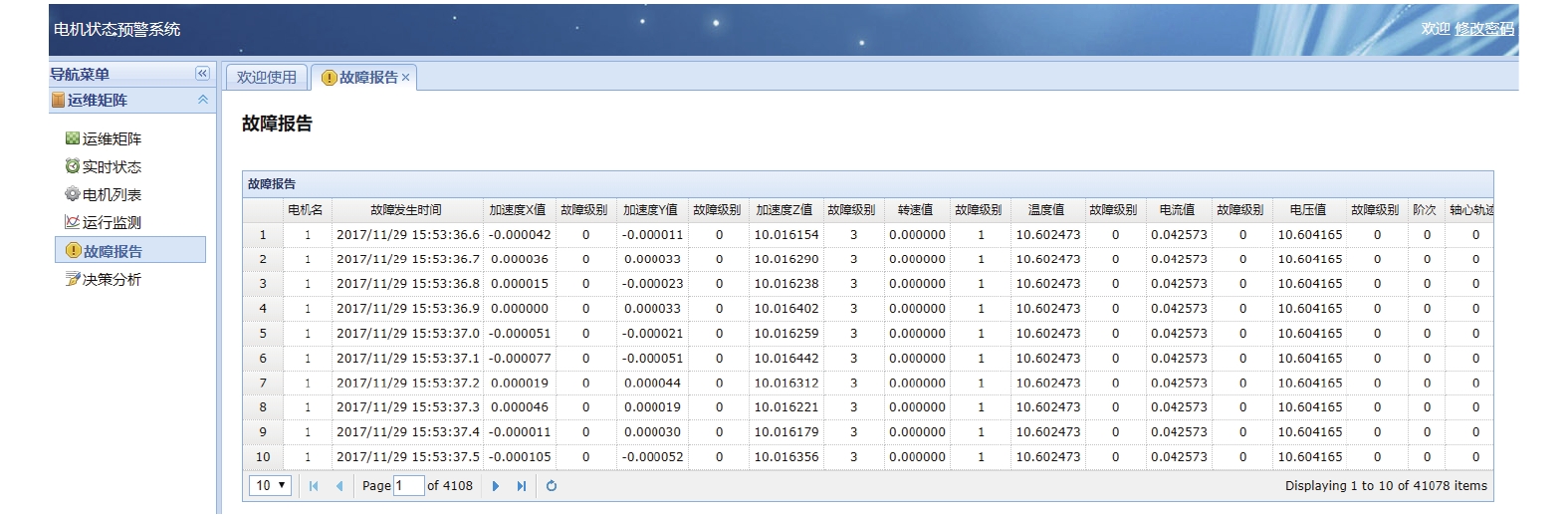
Task: Click the 决策分析 pencil icon
Action: (x=73, y=279)
